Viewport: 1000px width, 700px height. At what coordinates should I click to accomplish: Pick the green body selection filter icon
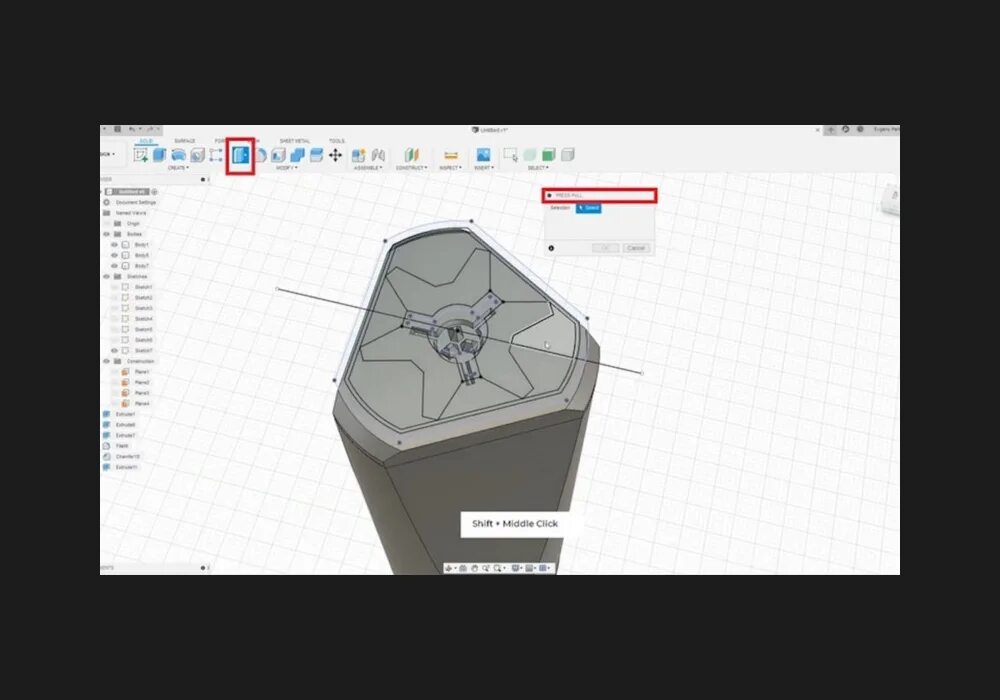pyautogui.click(x=548, y=155)
